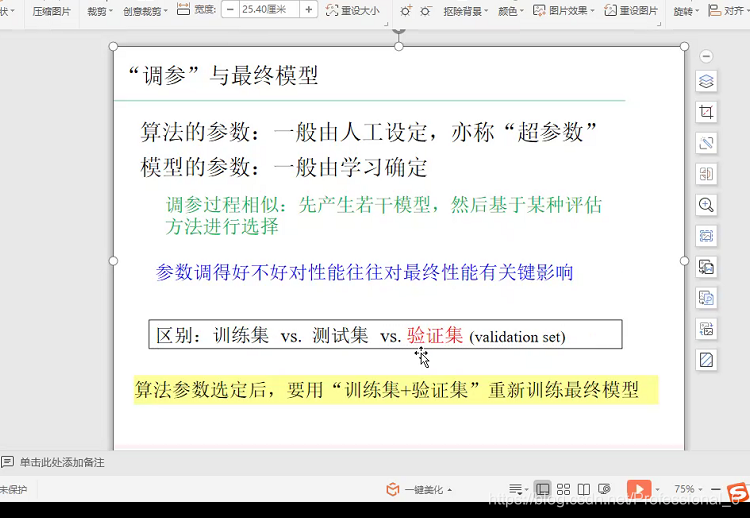Click the floating toolbar icon above the magnifier

(x=706, y=174)
